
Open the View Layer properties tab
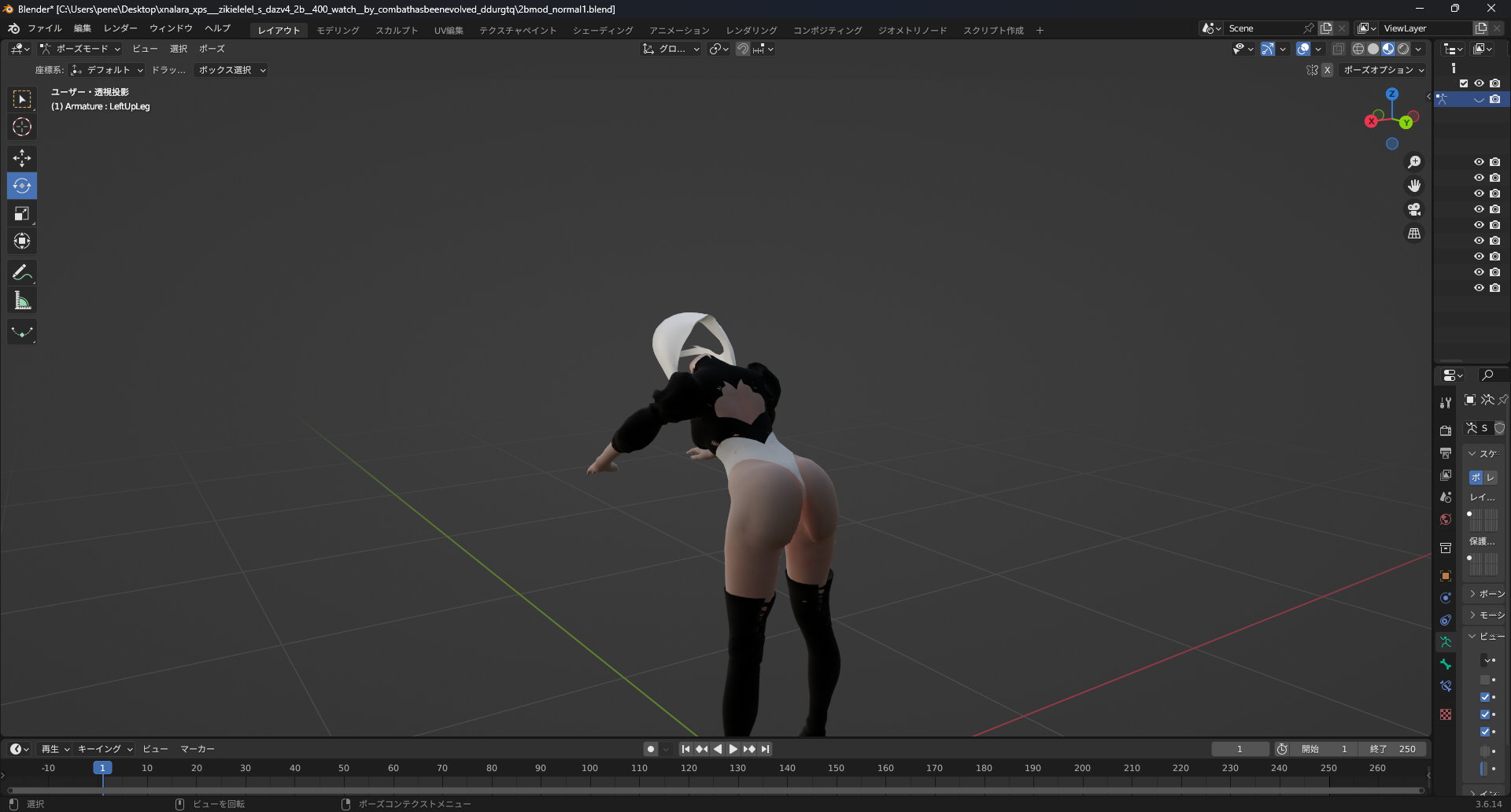[x=1446, y=475]
